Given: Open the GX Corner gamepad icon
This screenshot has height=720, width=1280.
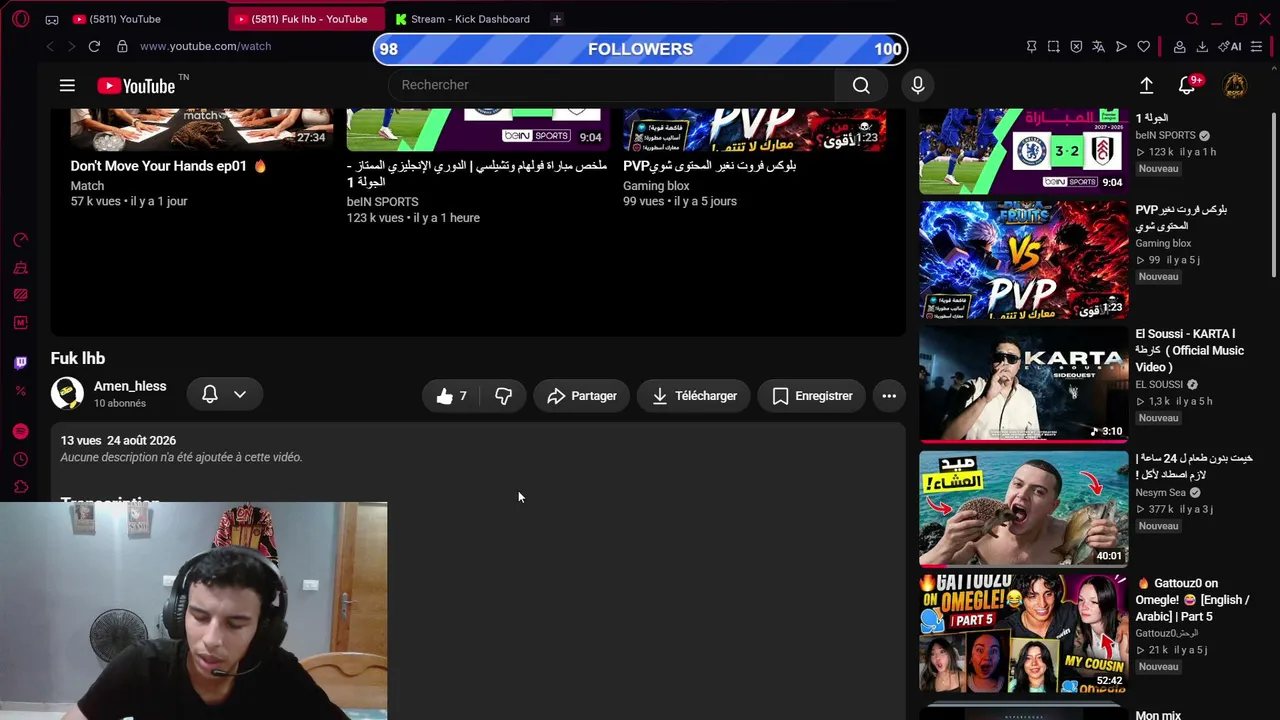Looking at the screenshot, I should [x=52, y=19].
